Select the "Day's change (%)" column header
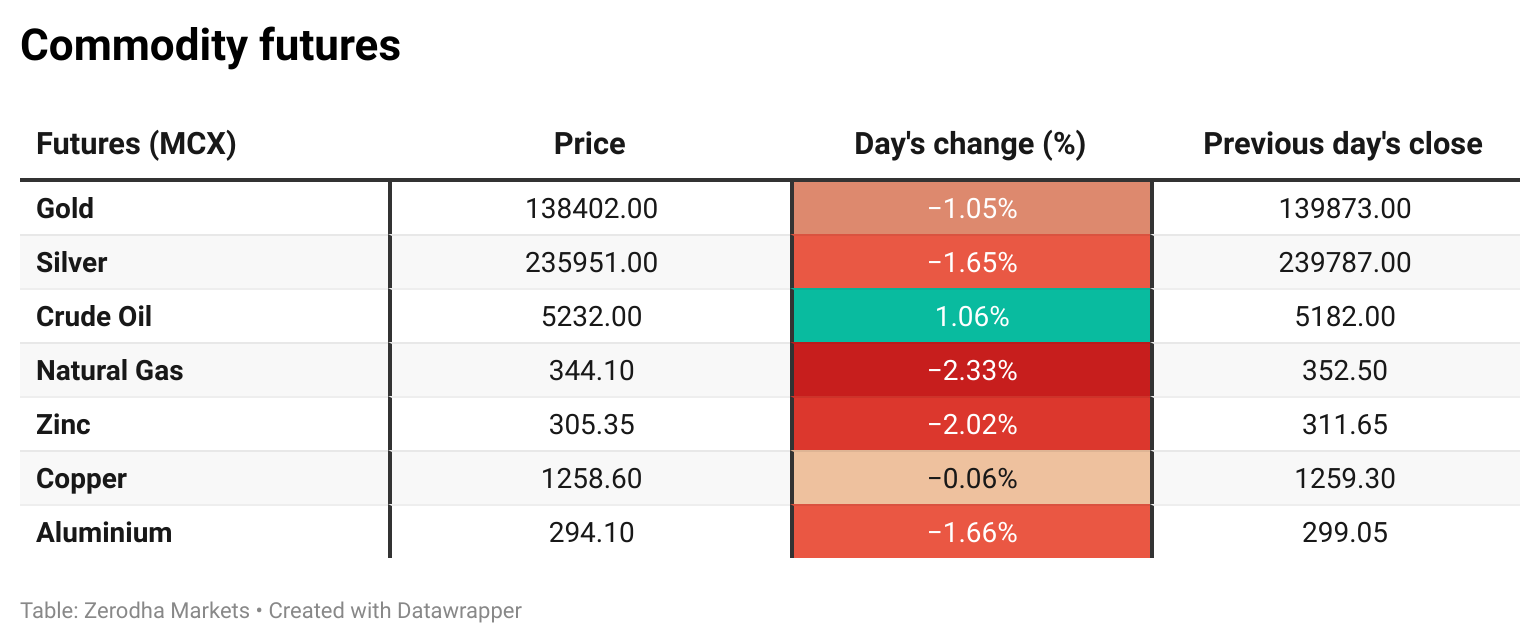This screenshot has width=1540, height=644. pos(970,144)
